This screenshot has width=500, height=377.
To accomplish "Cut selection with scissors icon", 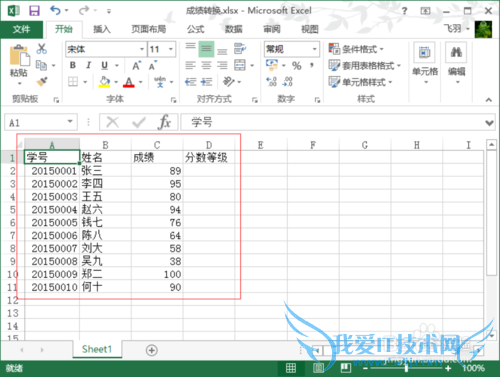I will (x=42, y=49).
